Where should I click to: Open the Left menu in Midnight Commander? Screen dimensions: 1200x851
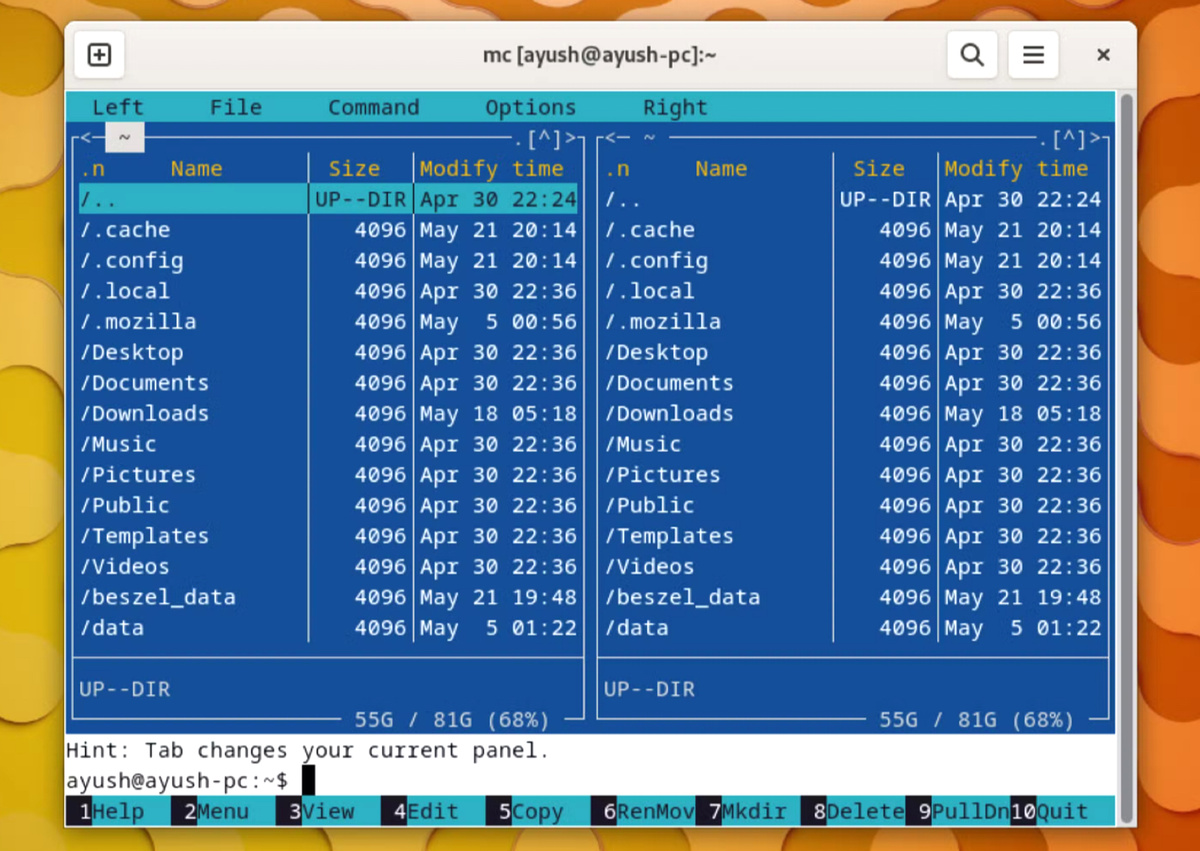pyautogui.click(x=118, y=107)
